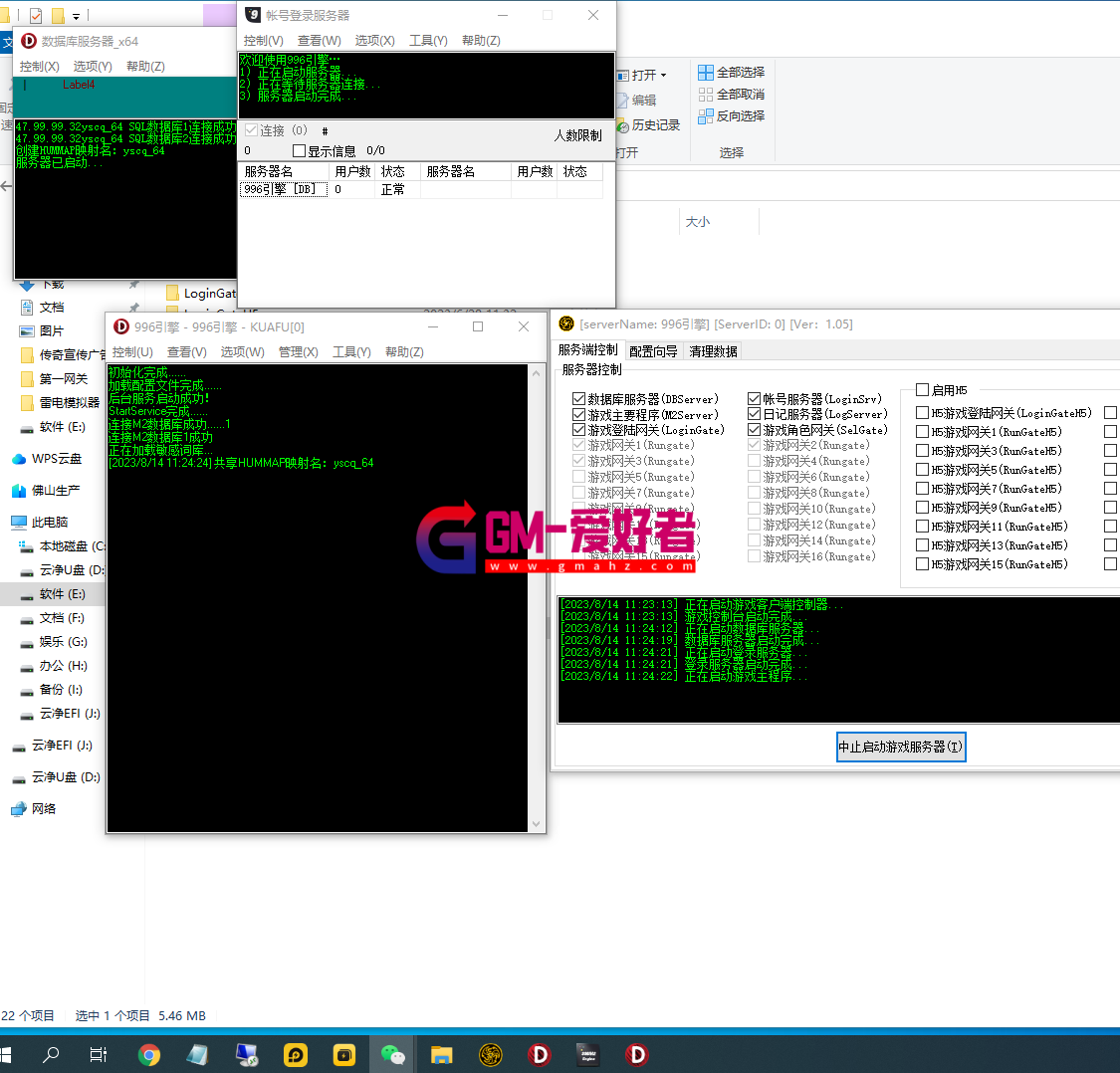Open 雷电模拟器 folder in sidebar
The image size is (1120, 1073).
pos(70,403)
